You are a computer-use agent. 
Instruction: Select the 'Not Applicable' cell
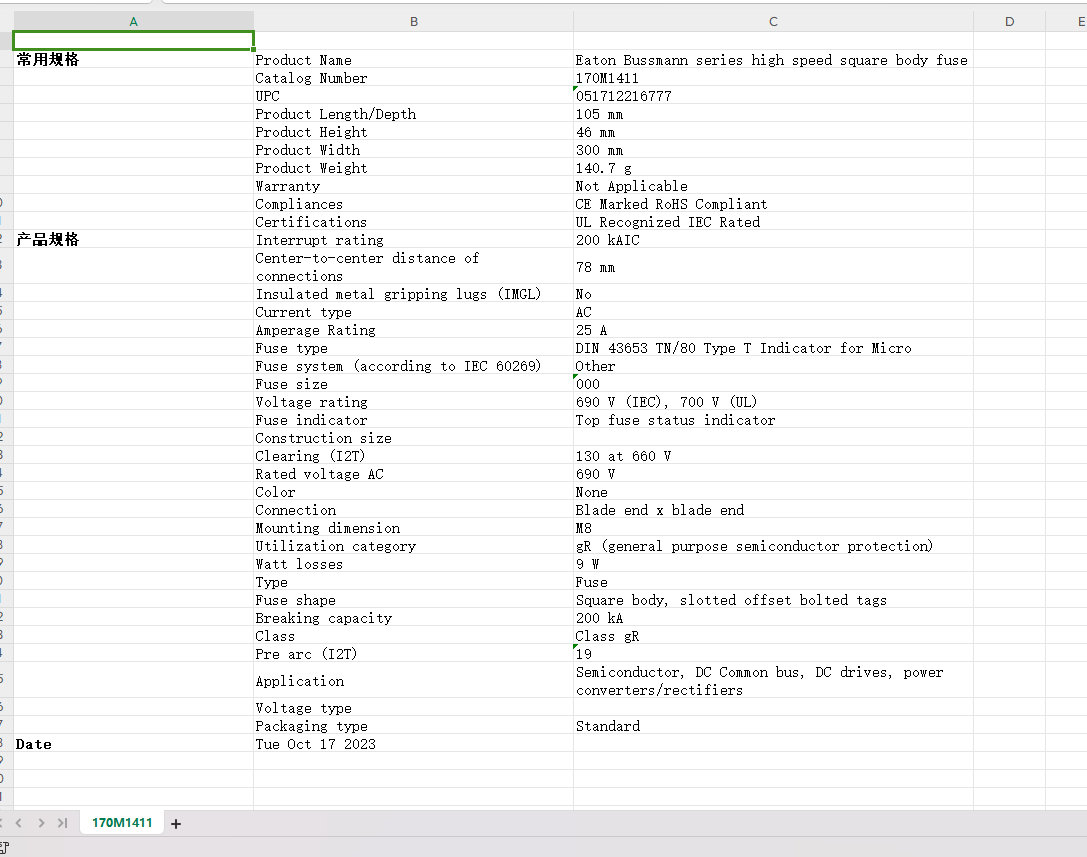pyautogui.click(x=774, y=186)
